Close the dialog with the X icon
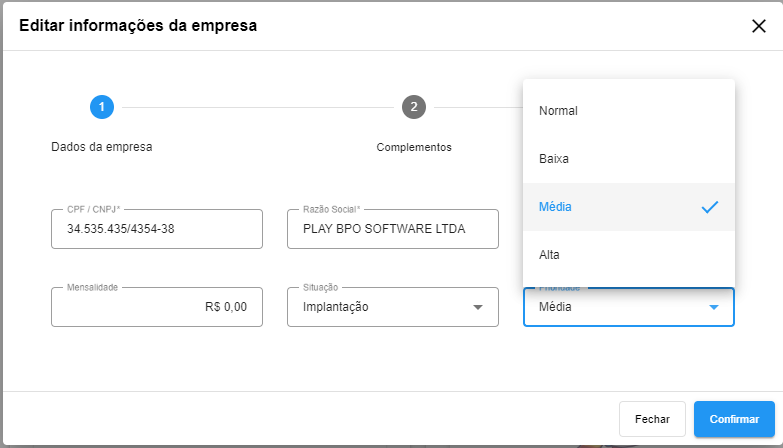The image size is (783, 448). coord(759,26)
